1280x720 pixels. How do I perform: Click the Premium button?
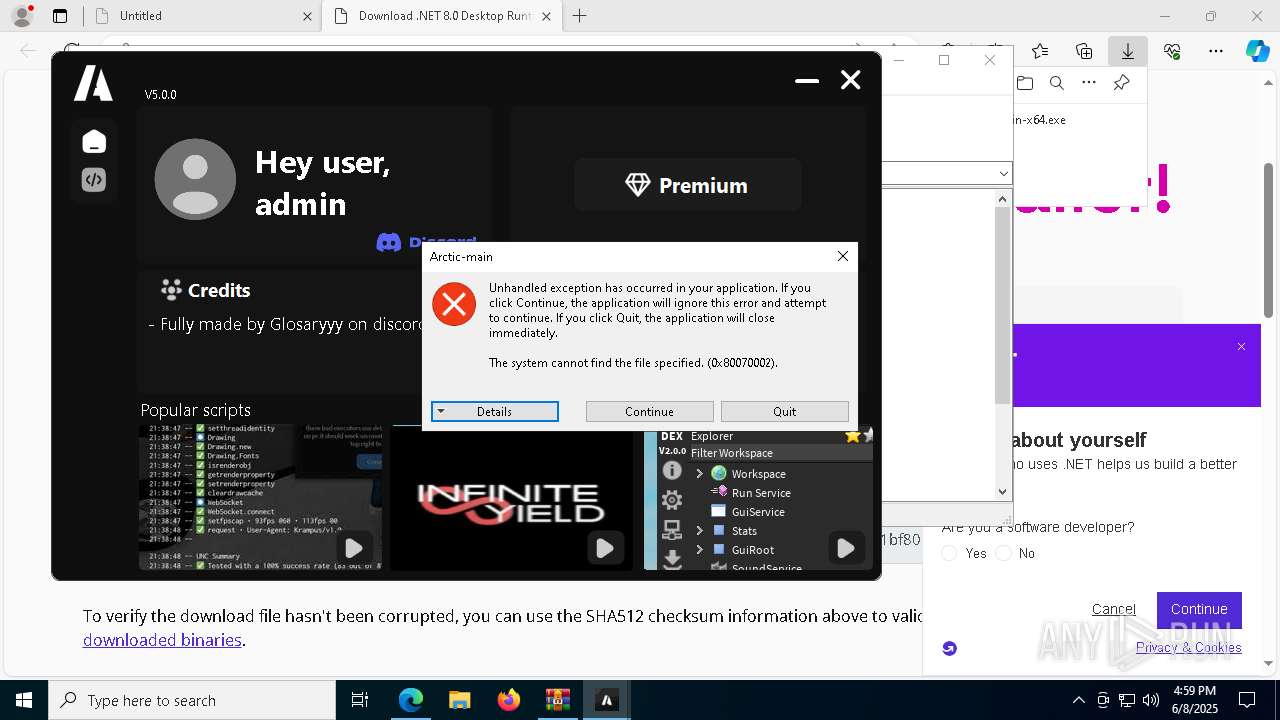coord(687,185)
